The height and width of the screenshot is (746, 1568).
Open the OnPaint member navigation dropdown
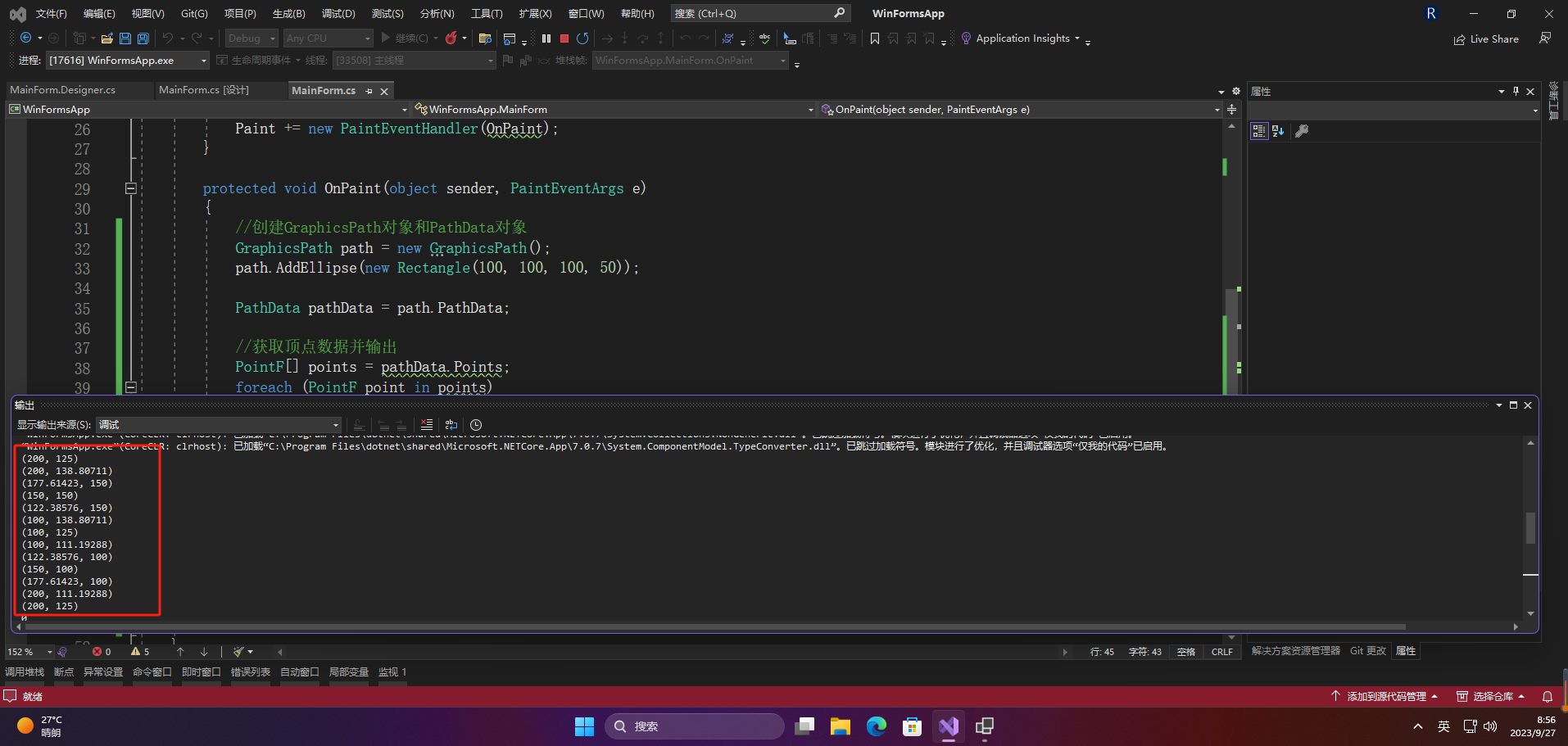(1020, 109)
